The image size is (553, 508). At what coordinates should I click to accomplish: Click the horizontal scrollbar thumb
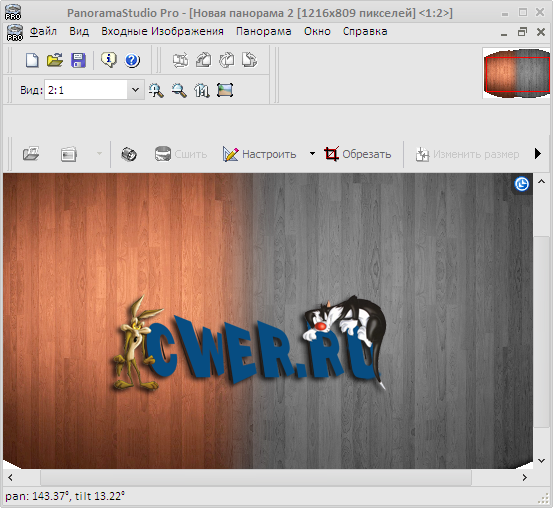pos(256,478)
